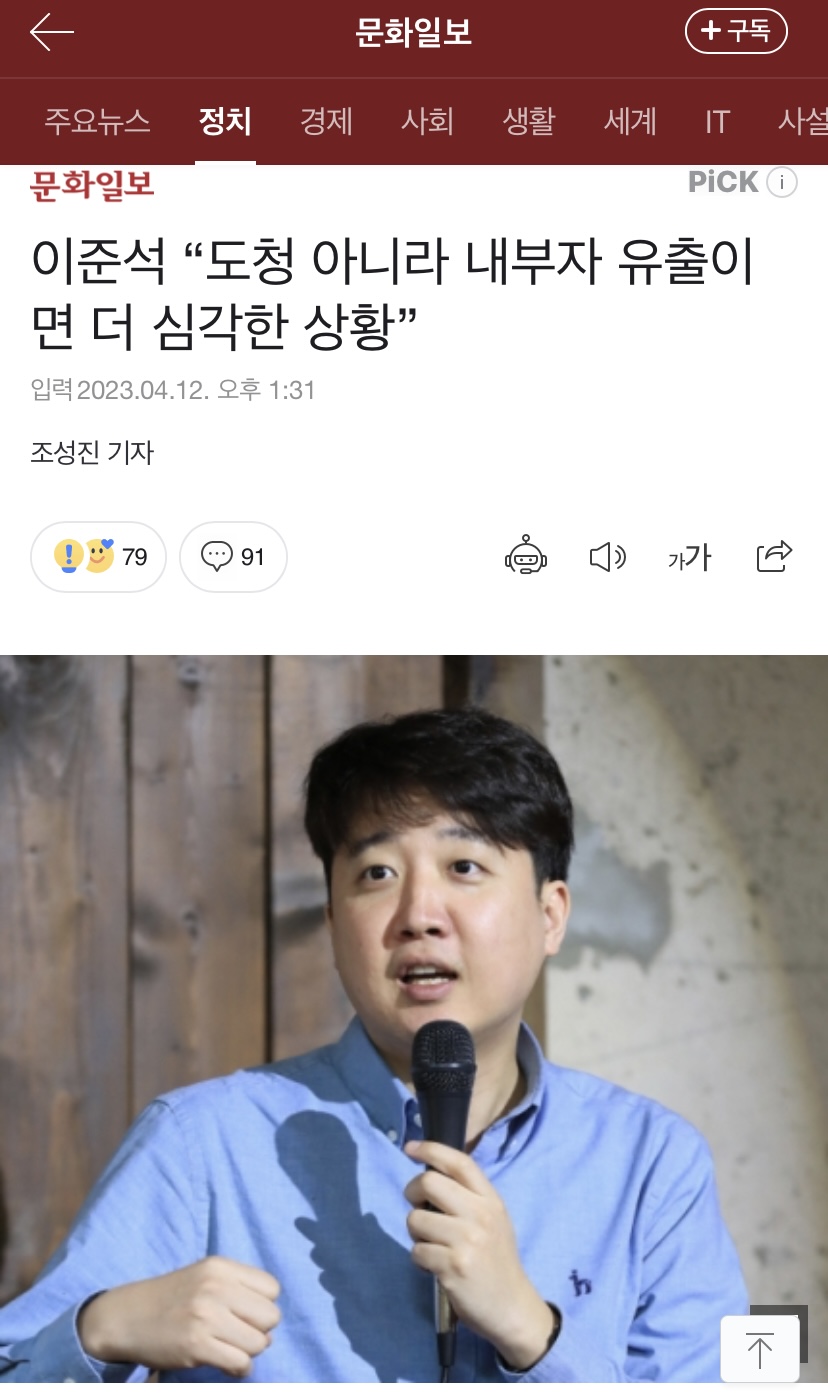Tap the red 문화일보 logo link
The height and width of the screenshot is (1399, 828).
tap(92, 185)
